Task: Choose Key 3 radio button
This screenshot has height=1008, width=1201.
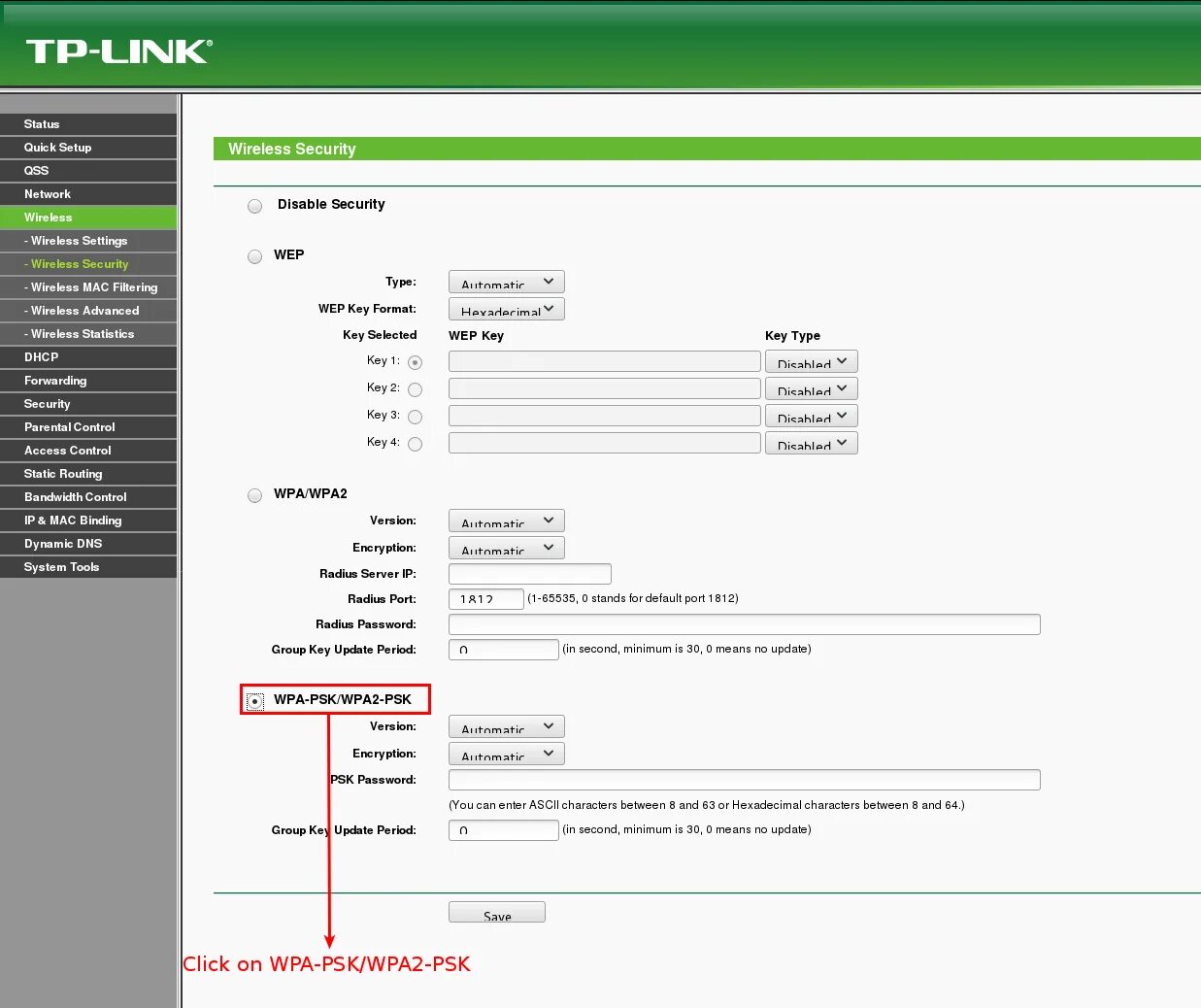Action: (416, 417)
